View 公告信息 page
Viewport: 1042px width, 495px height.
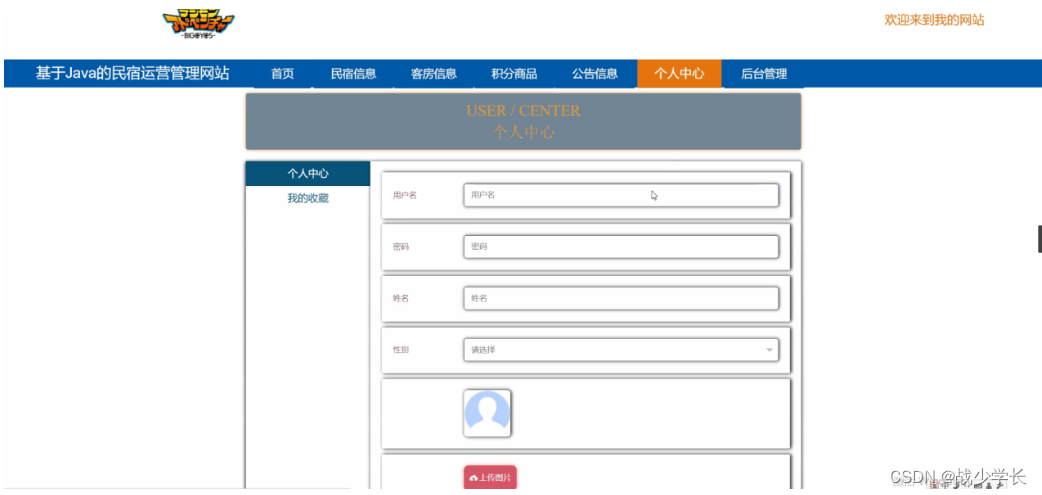click(595, 74)
